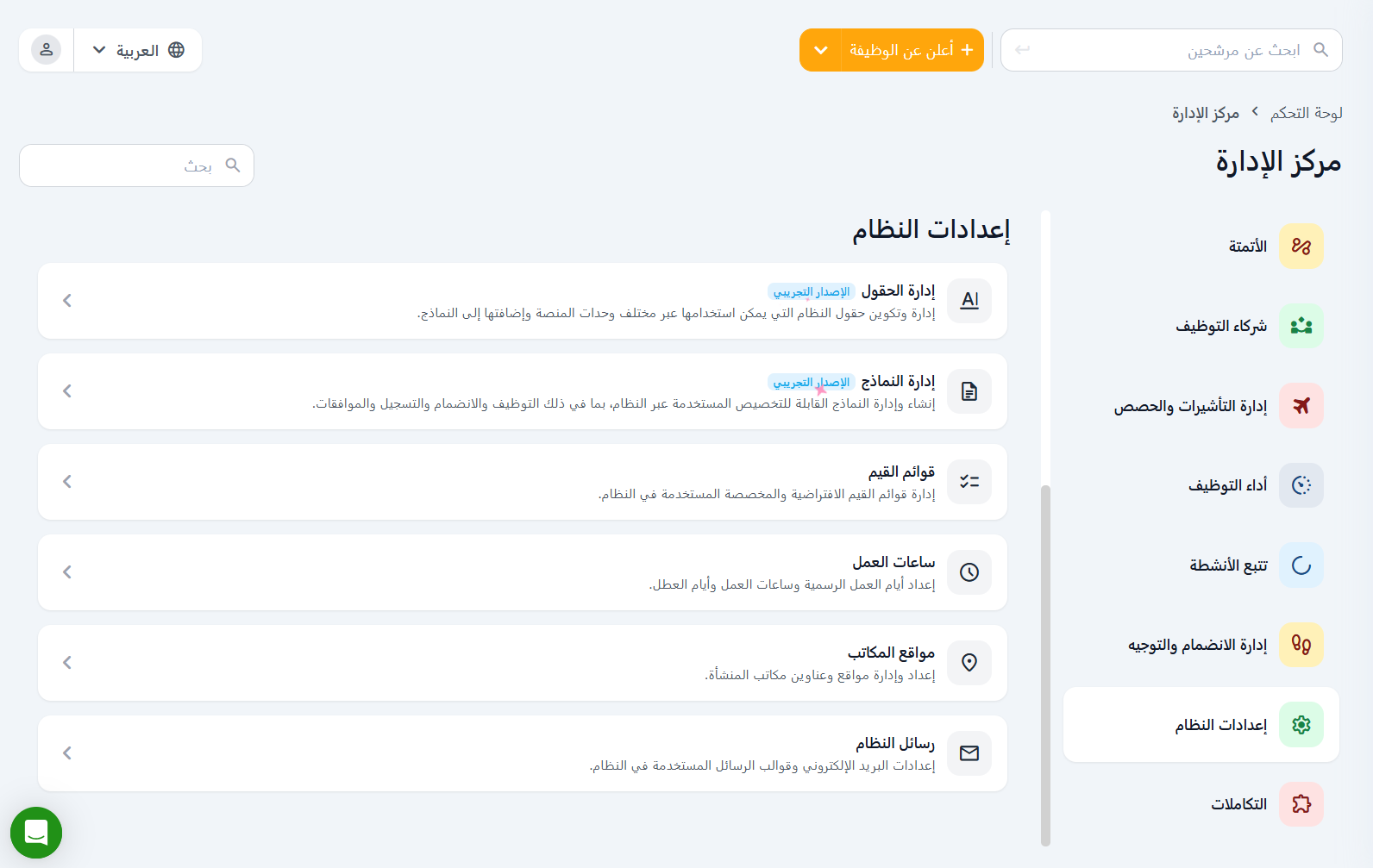This screenshot has height=868, width=1373.
Task: Open the live chat support widget
Action: 36,833
